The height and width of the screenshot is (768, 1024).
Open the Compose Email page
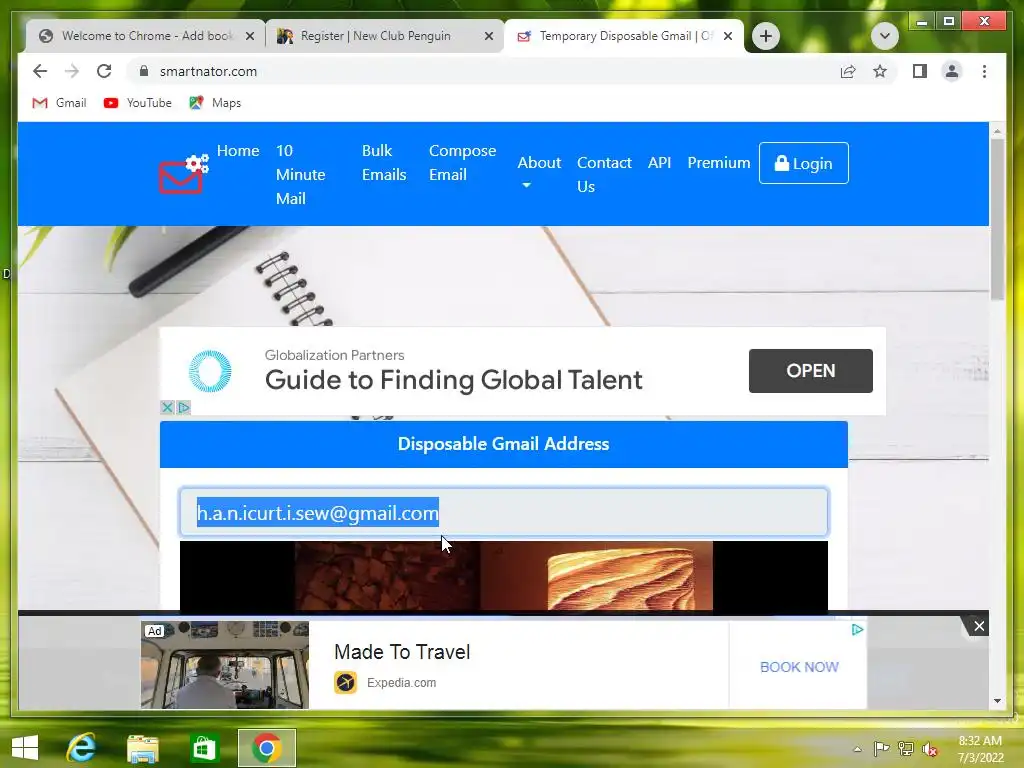[x=462, y=163]
